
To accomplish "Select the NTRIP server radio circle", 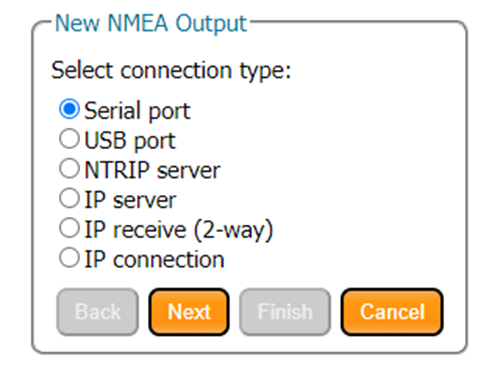I will pyautogui.click(x=69, y=168).
